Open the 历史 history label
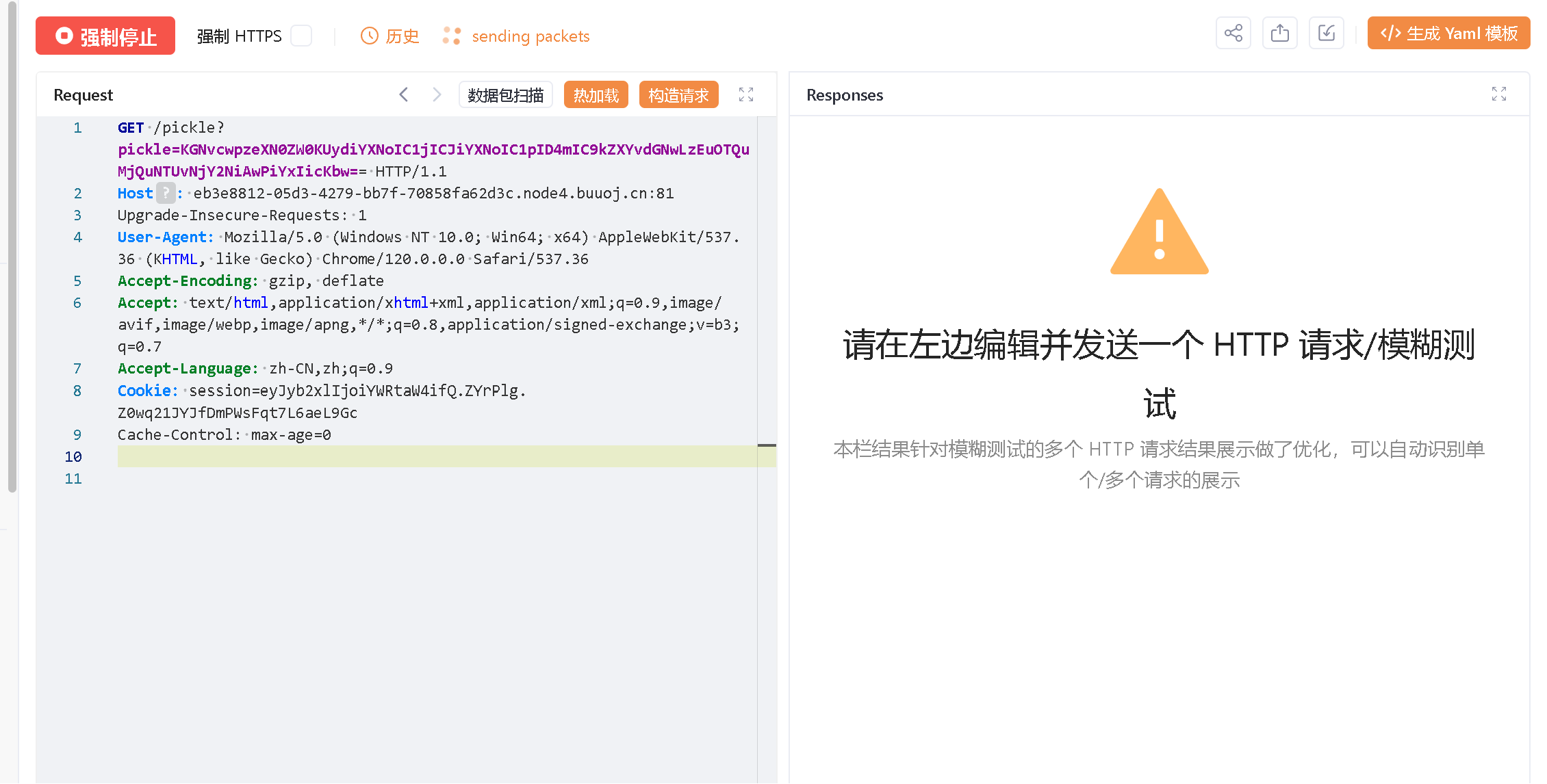This screenshot has height=784, width=1547. [402, 36]
